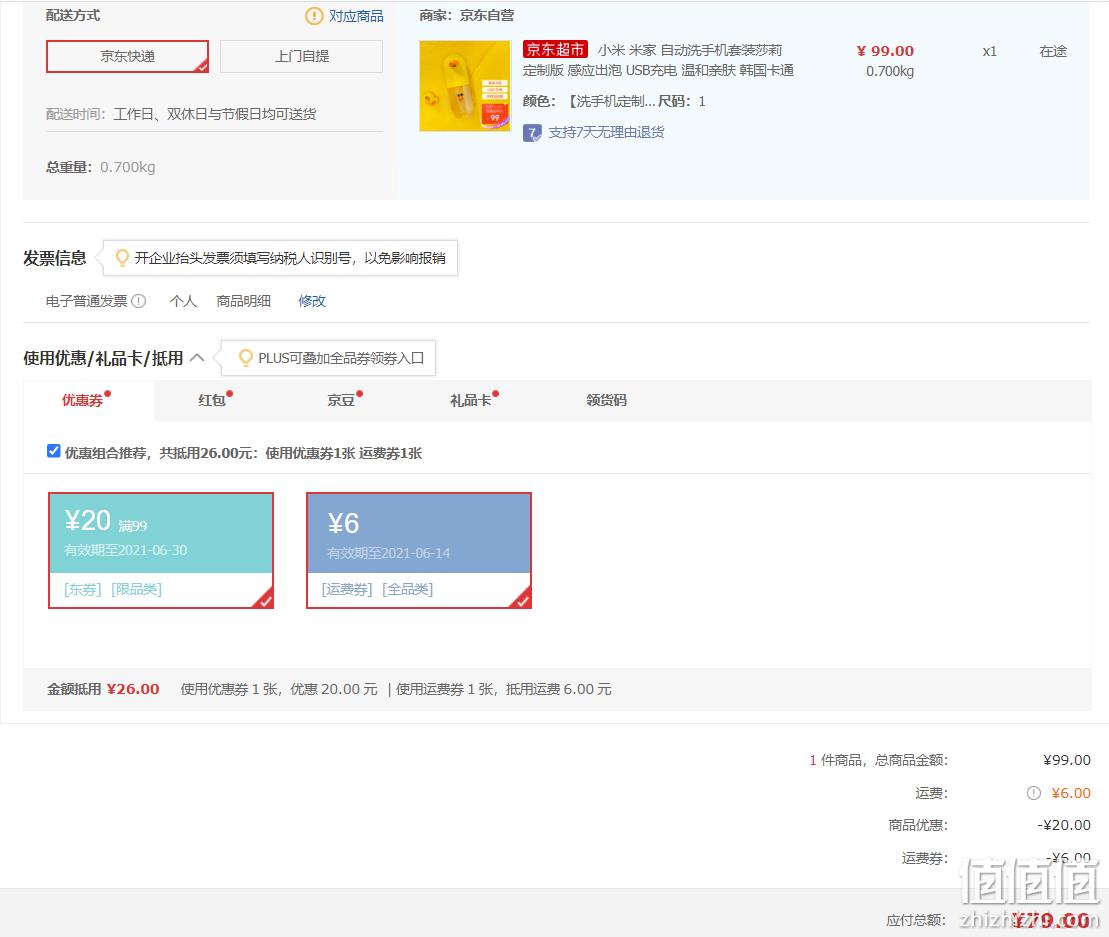
Task: Click 修改 to edit invoice info
Action: [x=312, y=301]
